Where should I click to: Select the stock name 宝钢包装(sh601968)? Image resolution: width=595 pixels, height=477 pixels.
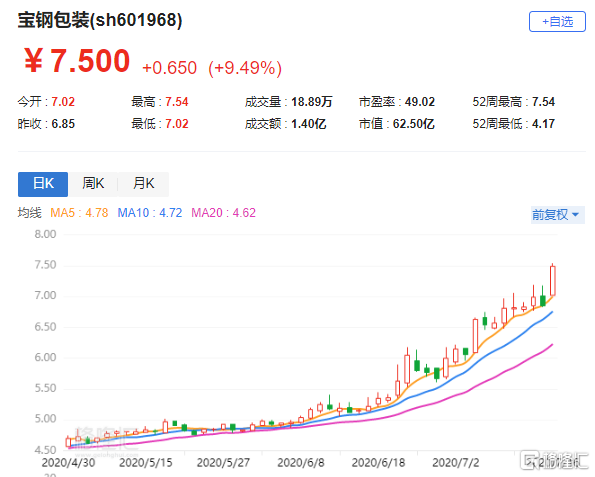click(x=100, y=20)
